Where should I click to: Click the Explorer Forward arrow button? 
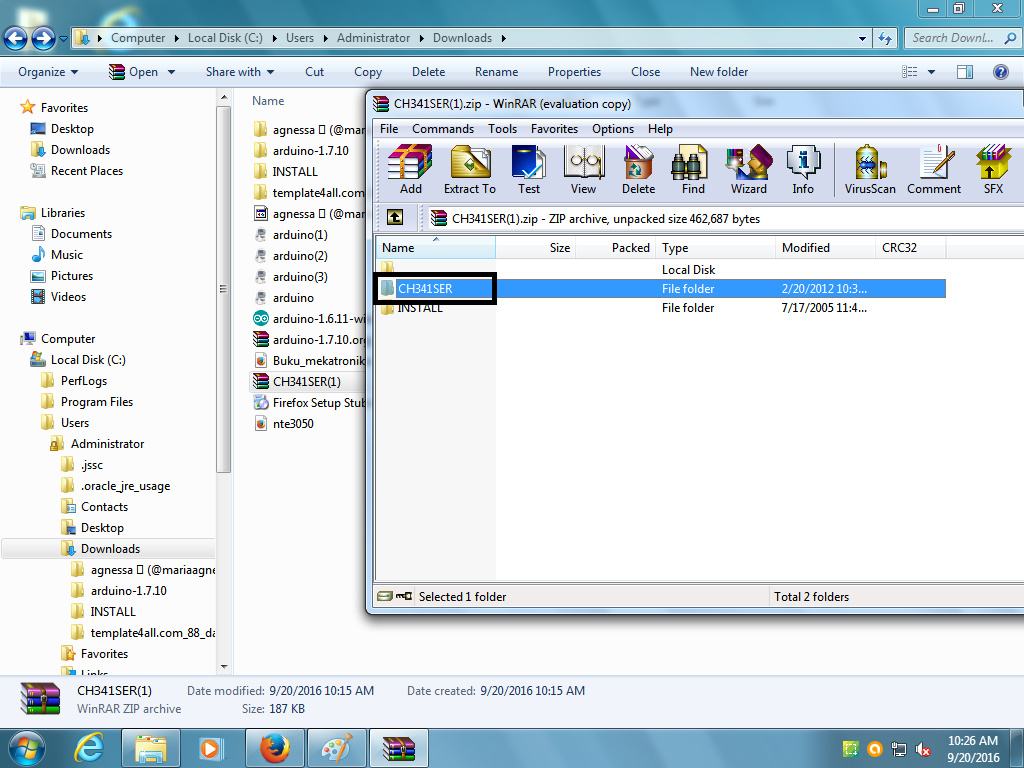[x=43, y=39]
